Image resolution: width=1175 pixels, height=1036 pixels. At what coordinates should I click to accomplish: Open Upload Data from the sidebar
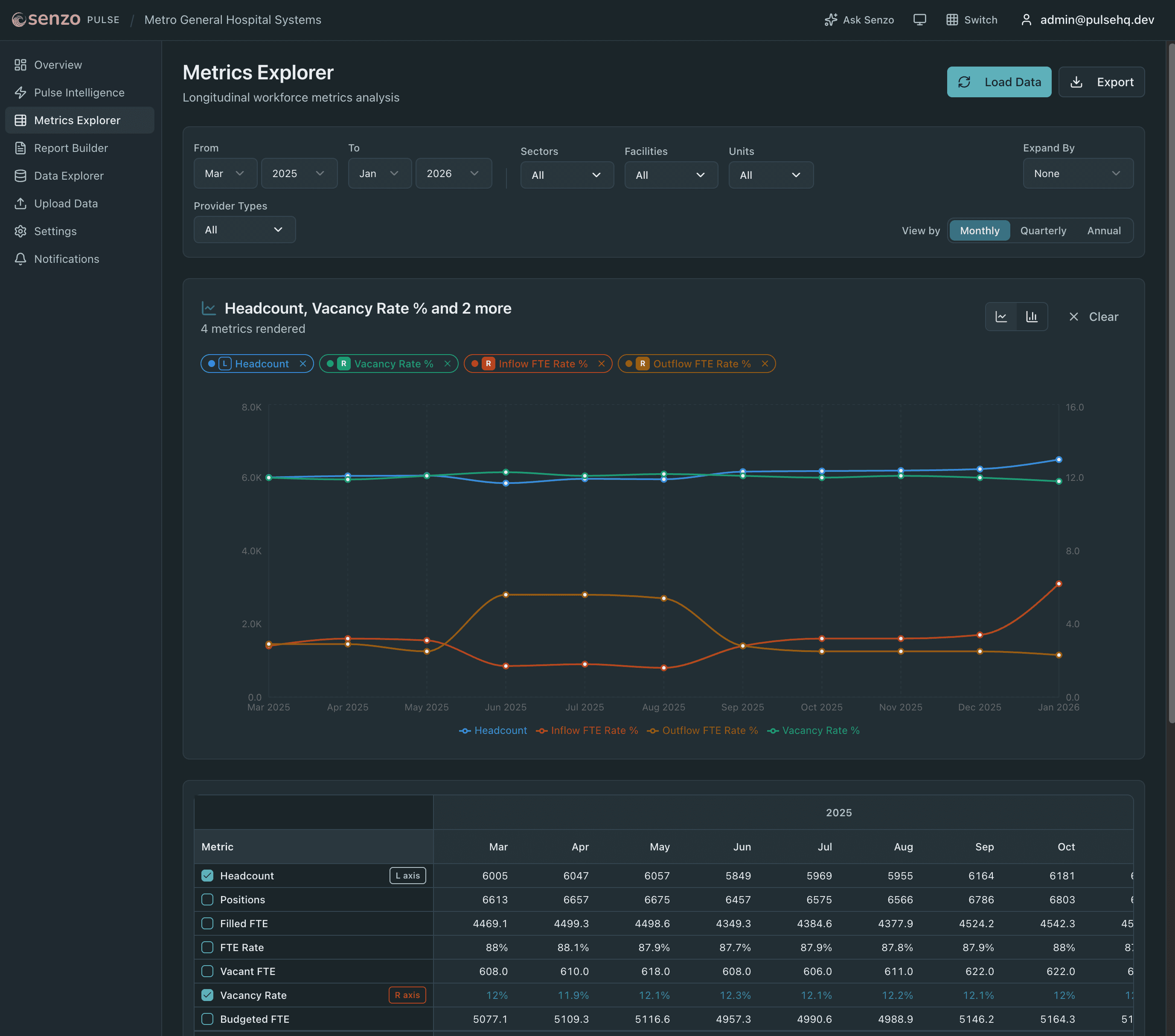[x=65, y=203]
